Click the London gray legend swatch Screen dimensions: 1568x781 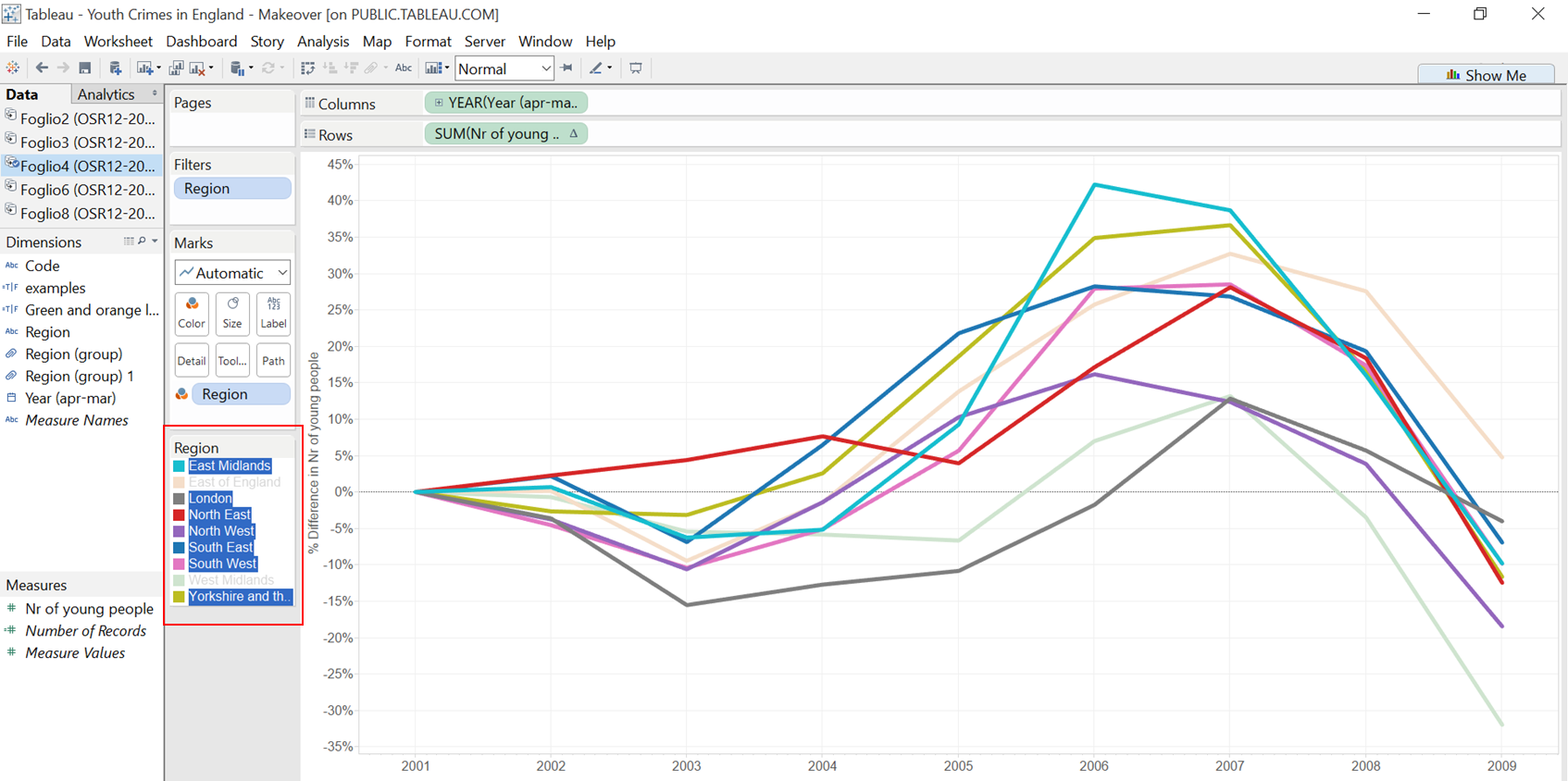click(180, 499)
